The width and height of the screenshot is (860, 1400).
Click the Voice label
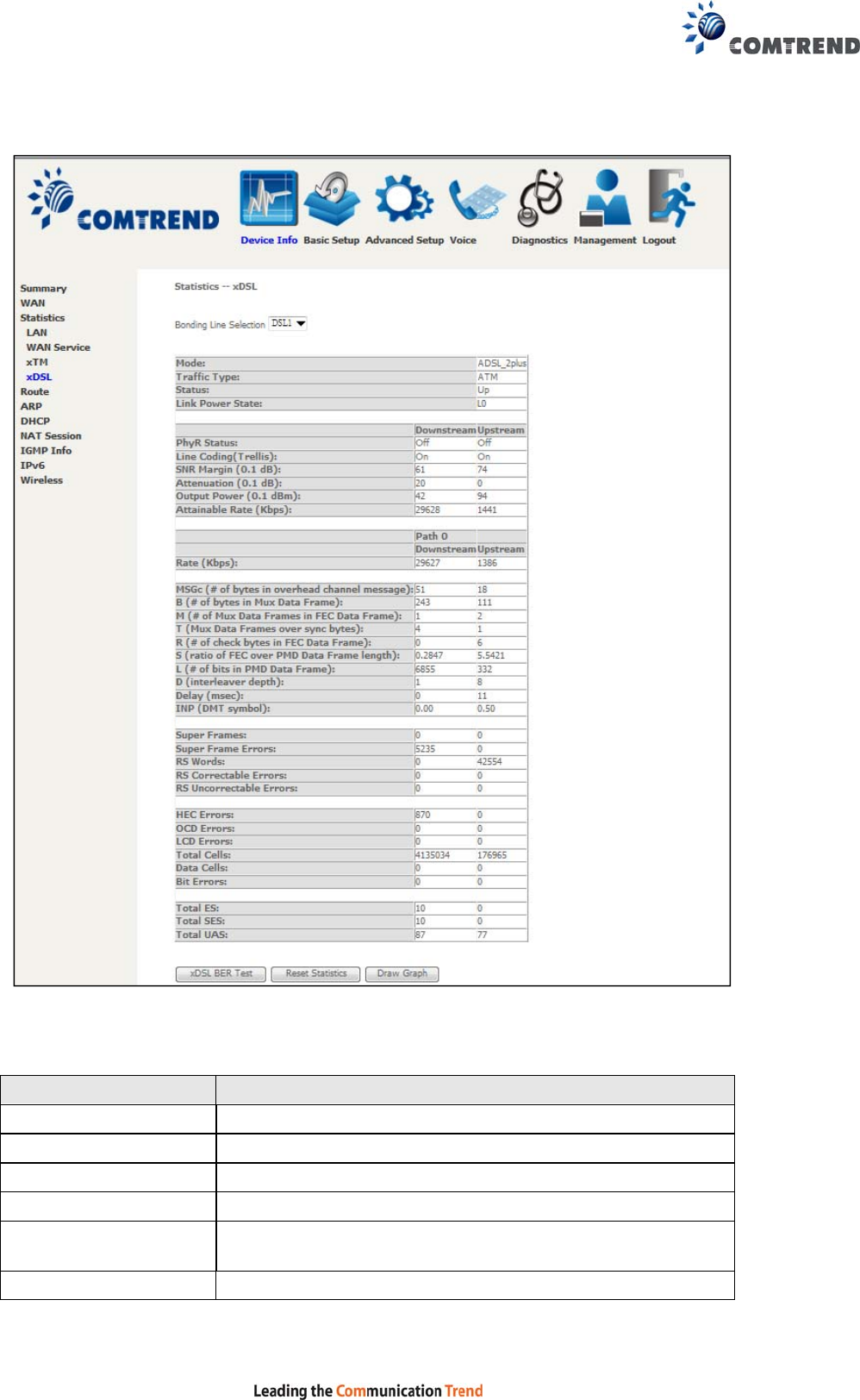(x=463, y=241)
